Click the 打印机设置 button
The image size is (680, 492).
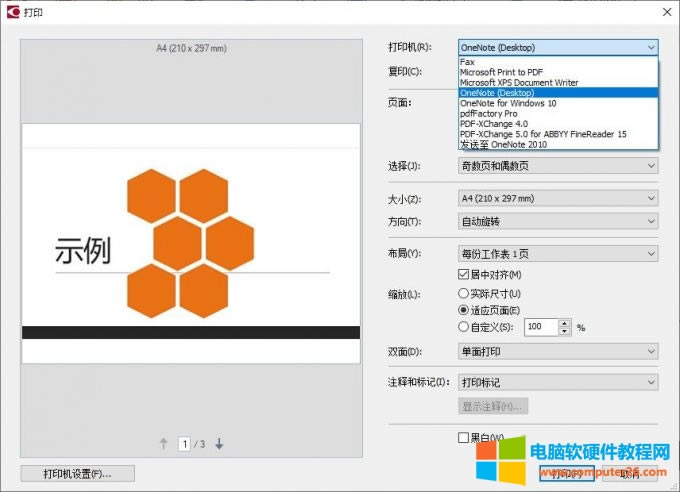pyautogui.click(x=77, y=473)
